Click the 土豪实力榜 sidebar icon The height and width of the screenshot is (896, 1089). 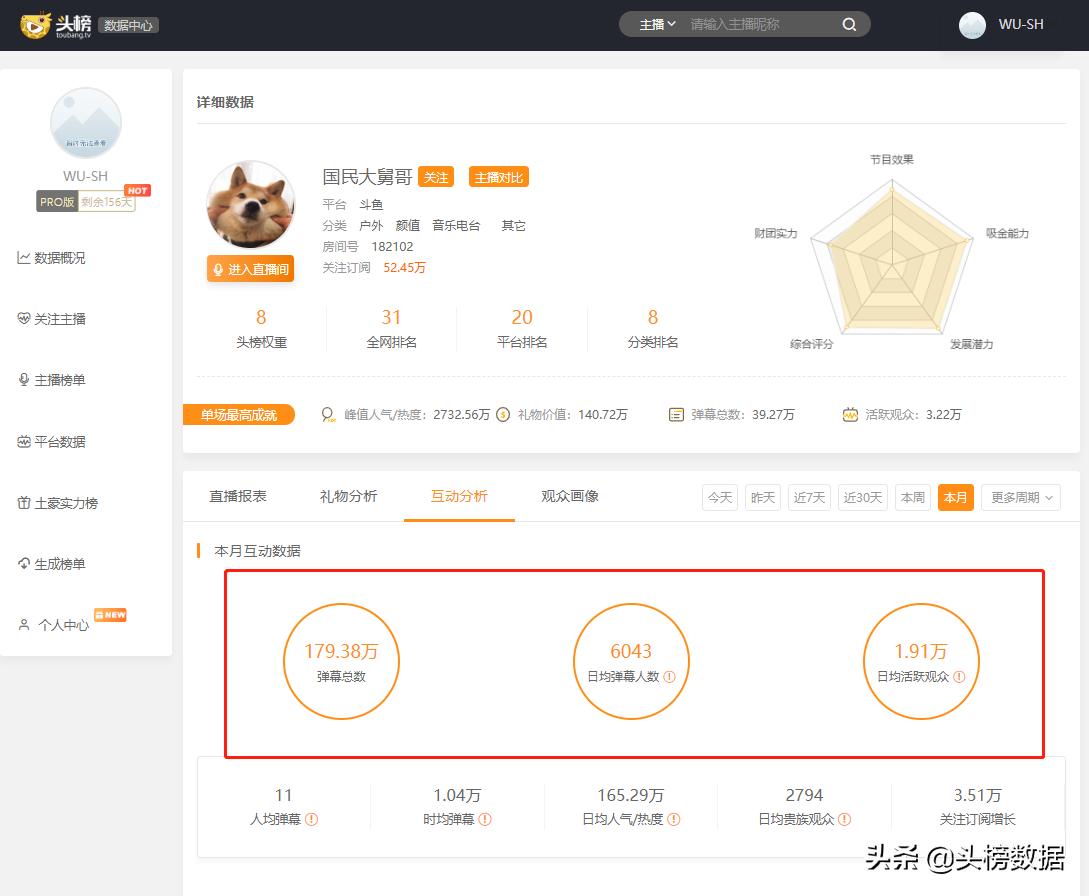22,503
